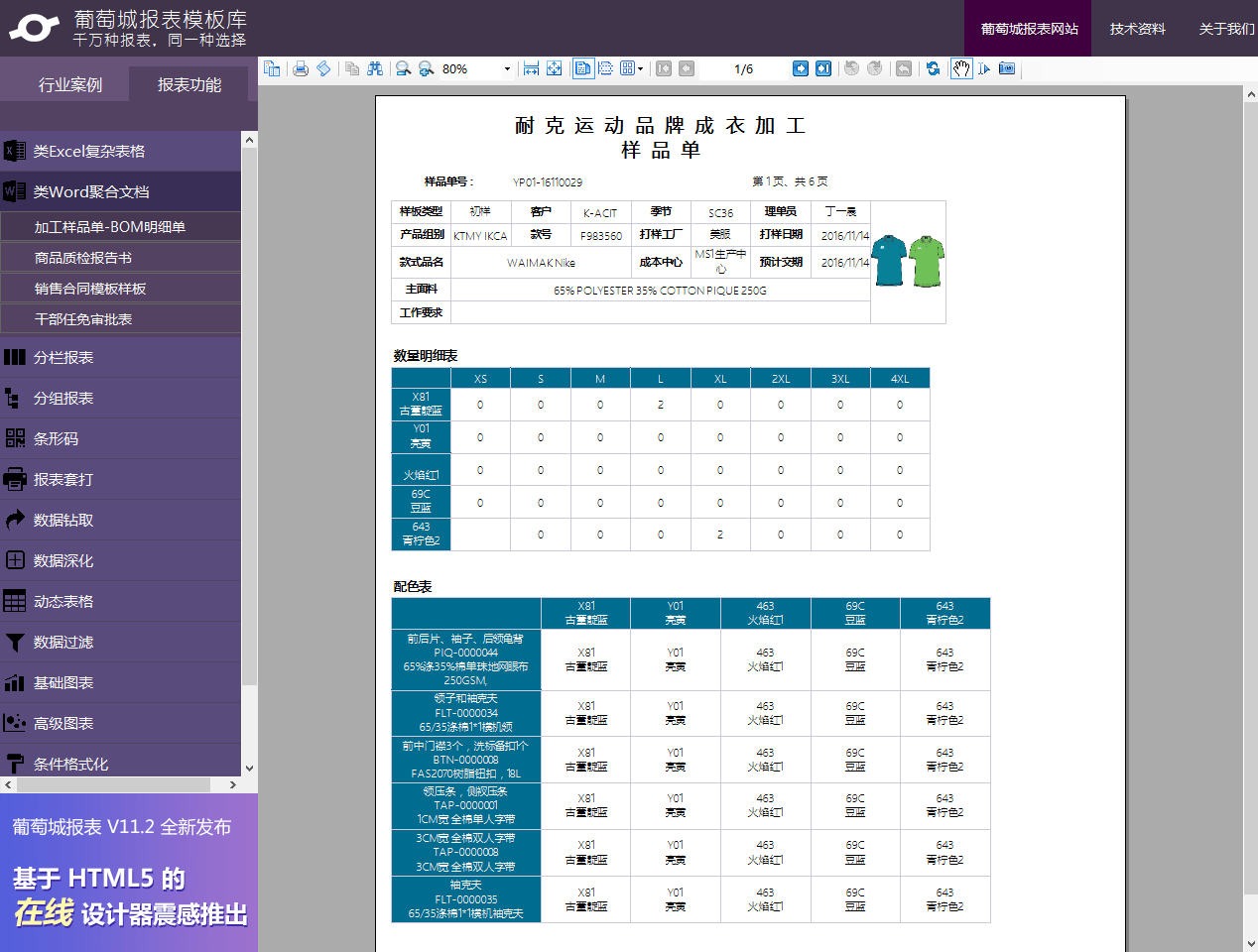Click the history Back arrow icon
This screenshot has width=1258, height=952.
pos(851,68)
